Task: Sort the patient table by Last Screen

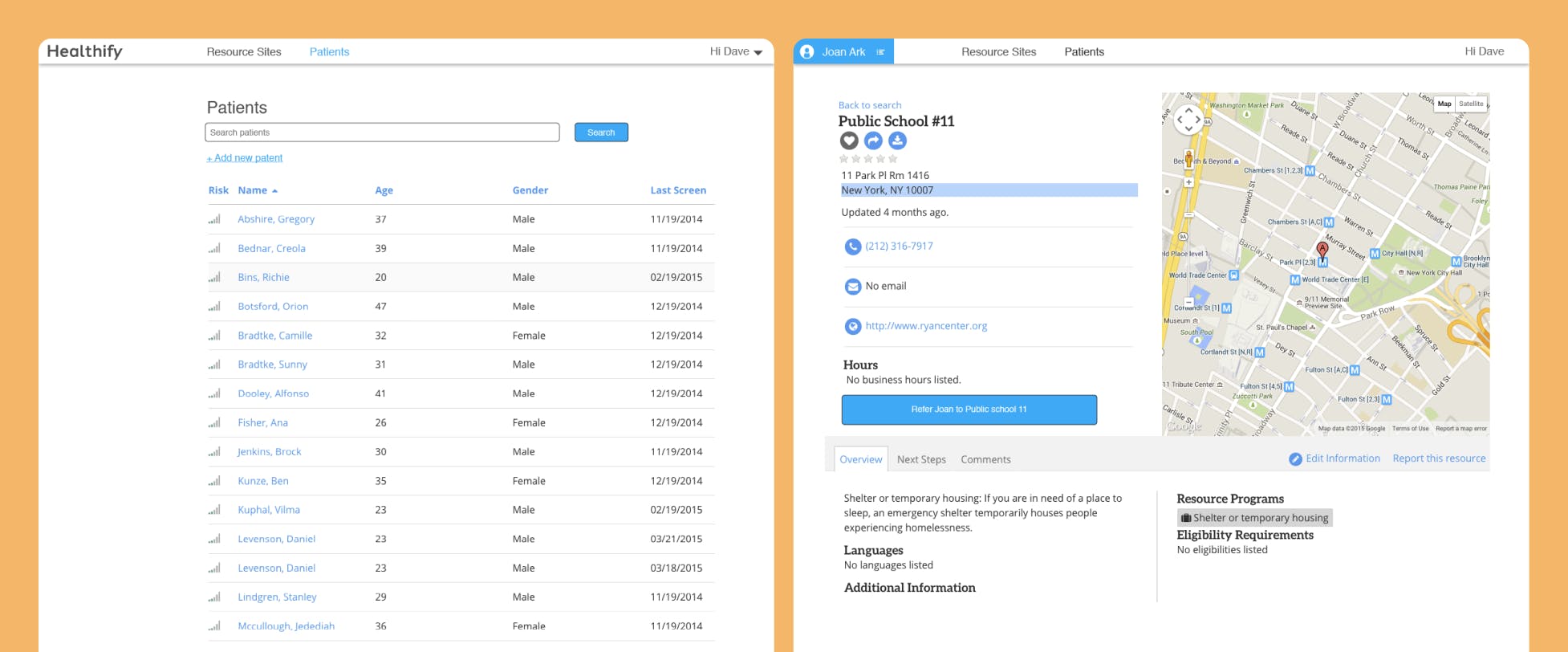Action: [678, 190]
